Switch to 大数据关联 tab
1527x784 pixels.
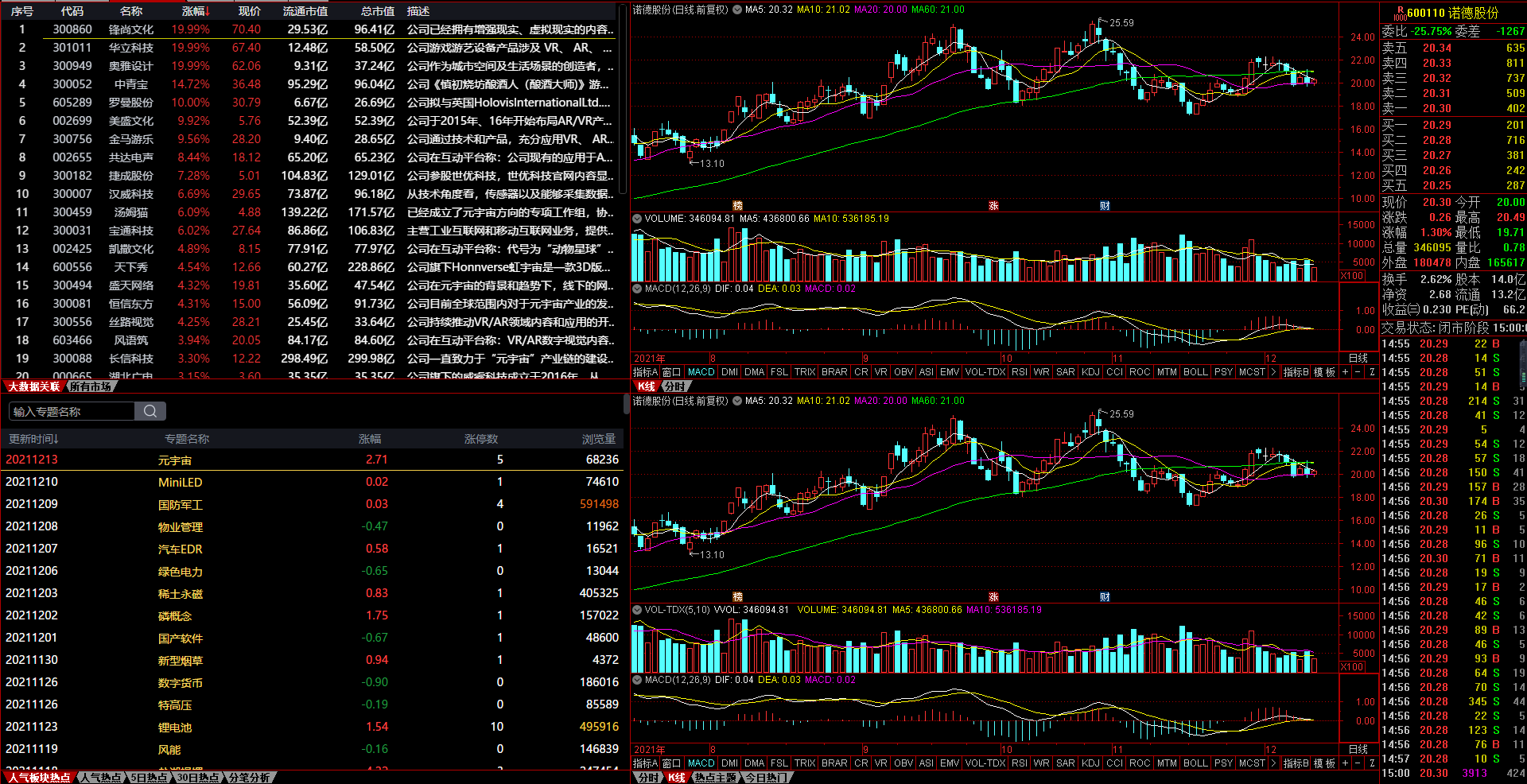pyautogui.click(x=33, y=386)
